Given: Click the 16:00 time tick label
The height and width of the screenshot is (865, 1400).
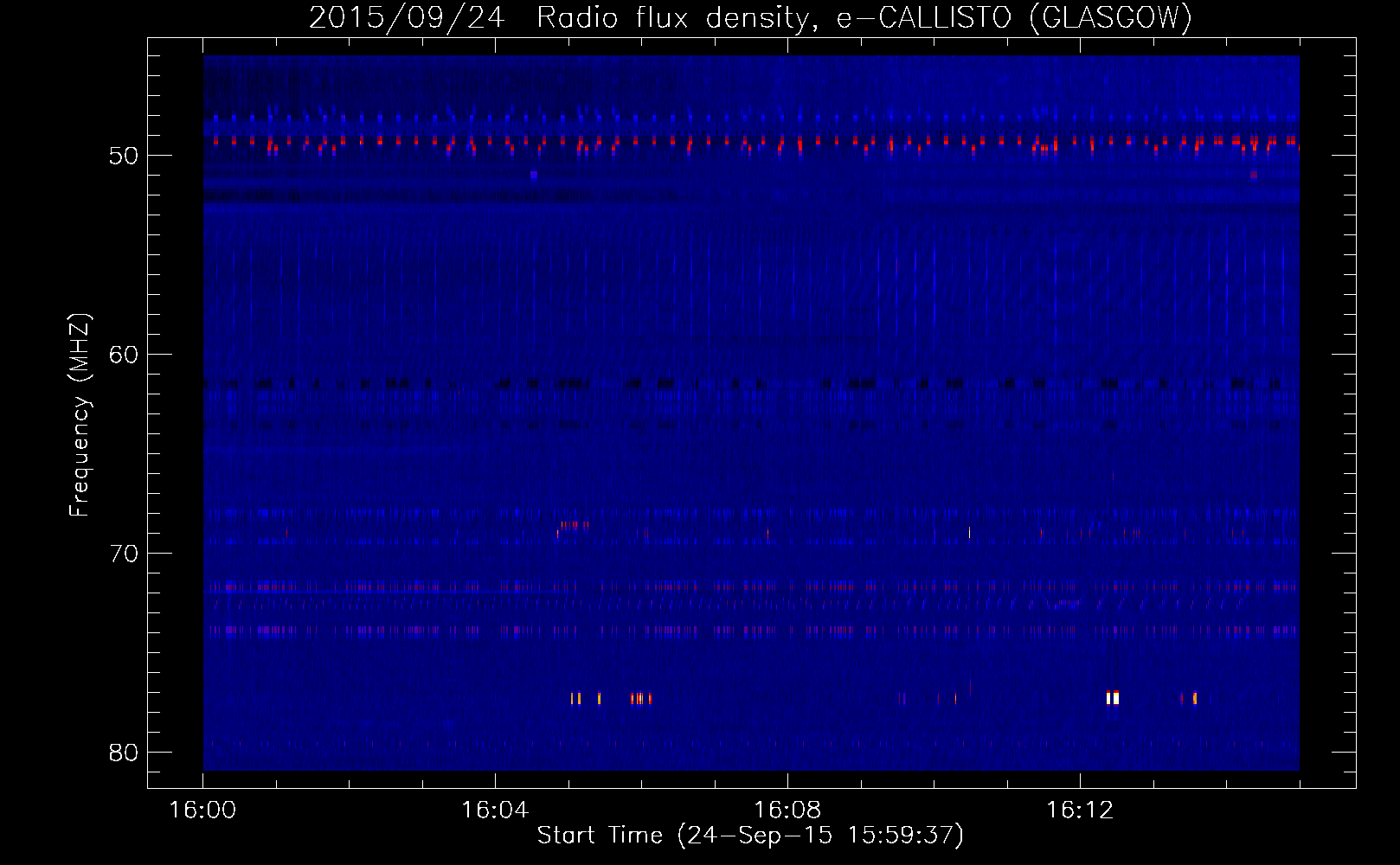Looking at the screenshot, I should (x=202, y=810).
